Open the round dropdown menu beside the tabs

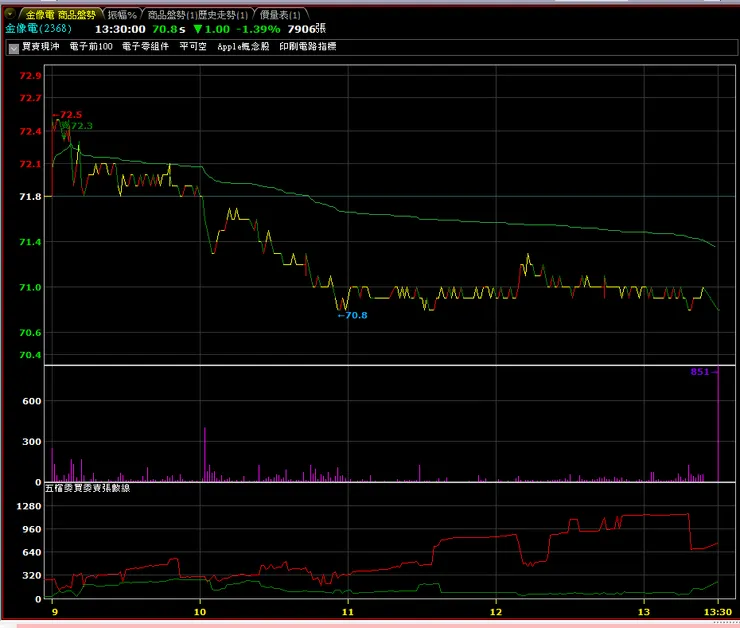pyautogui.click(x=9, y=14)
